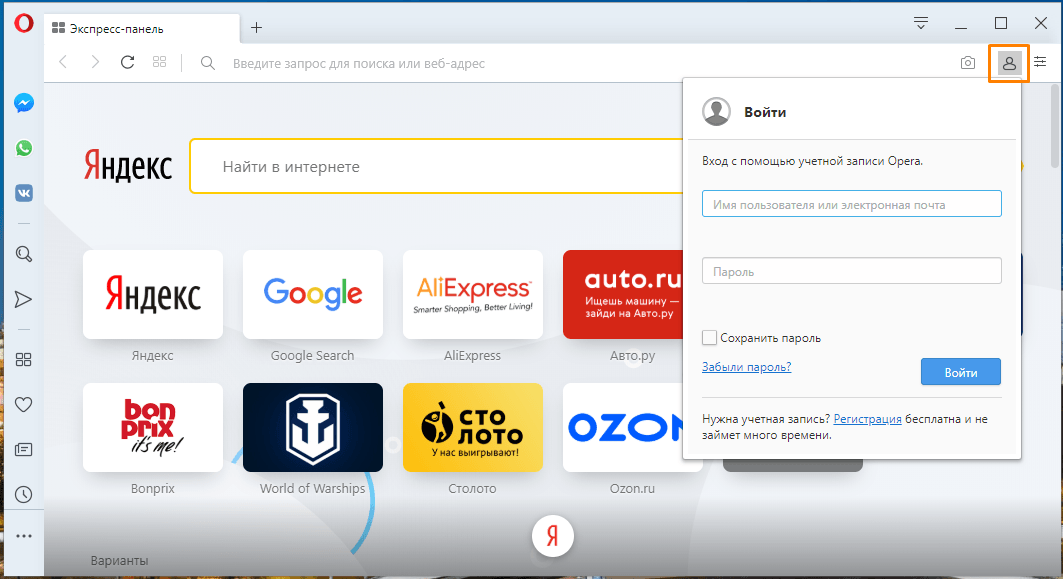Open personal news icon in sidebar

click(x=24, y=450)
